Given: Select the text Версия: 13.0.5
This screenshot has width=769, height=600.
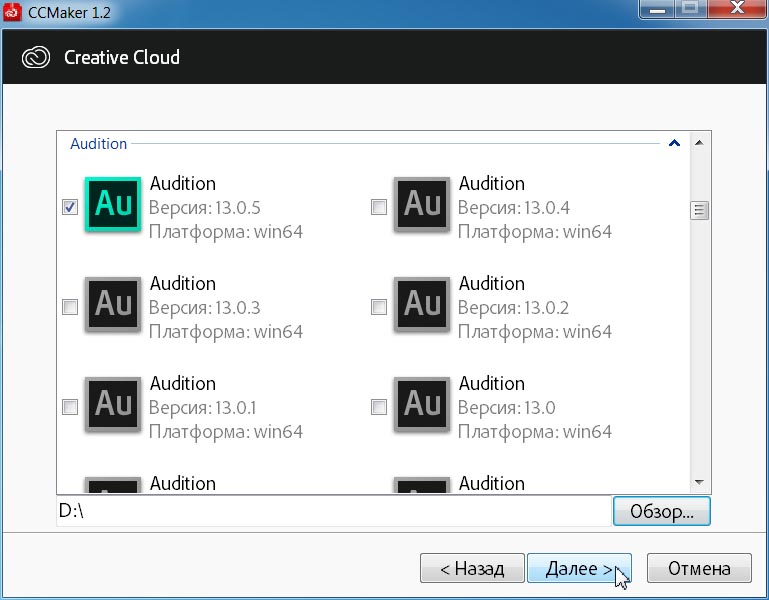Looking at the screenshot, I should 205,208.
